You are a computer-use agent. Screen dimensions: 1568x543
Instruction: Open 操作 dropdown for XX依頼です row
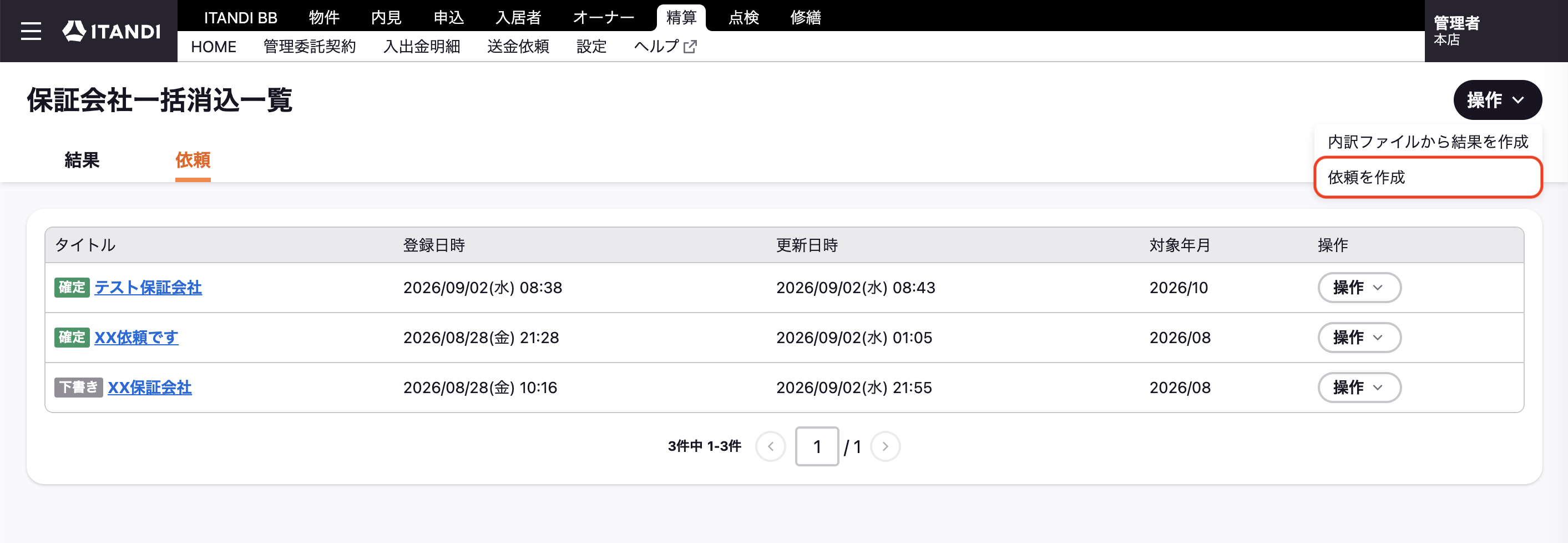coord(1359,338)
